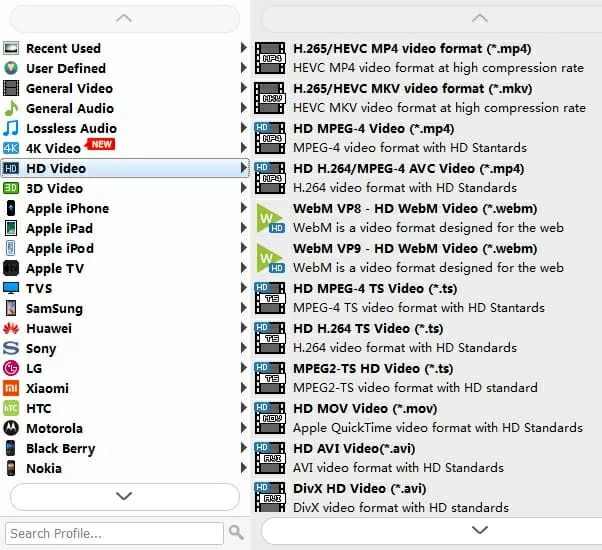Open the Apple iPad category
Screen dimensions: 602x550
[125, 228]
